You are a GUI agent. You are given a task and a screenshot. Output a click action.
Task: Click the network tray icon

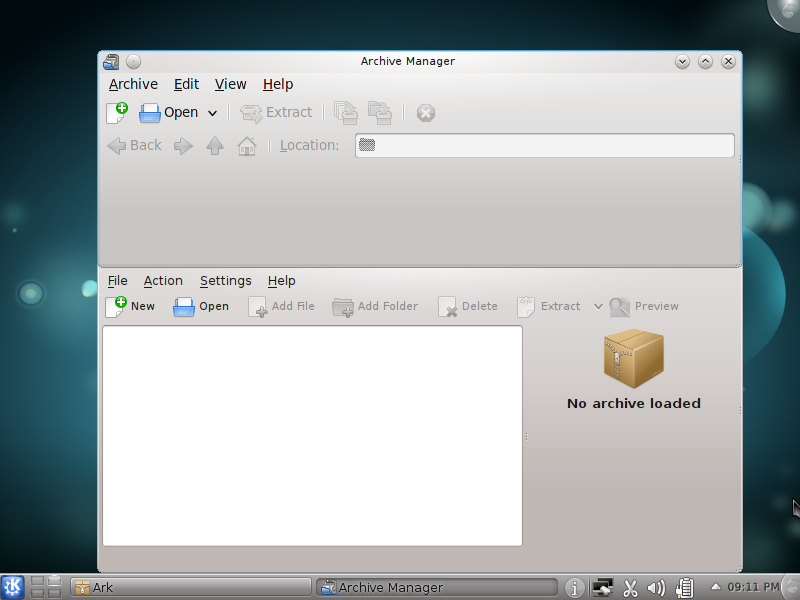coord(602,587)
